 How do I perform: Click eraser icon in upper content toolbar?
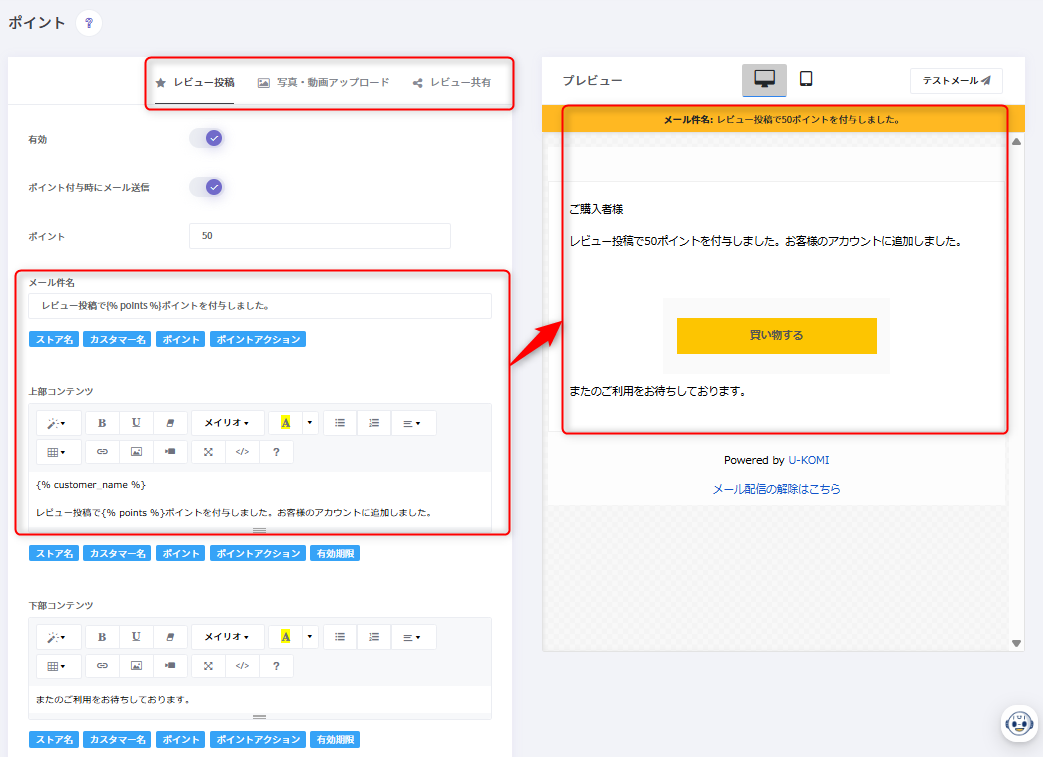pos(170,423)
